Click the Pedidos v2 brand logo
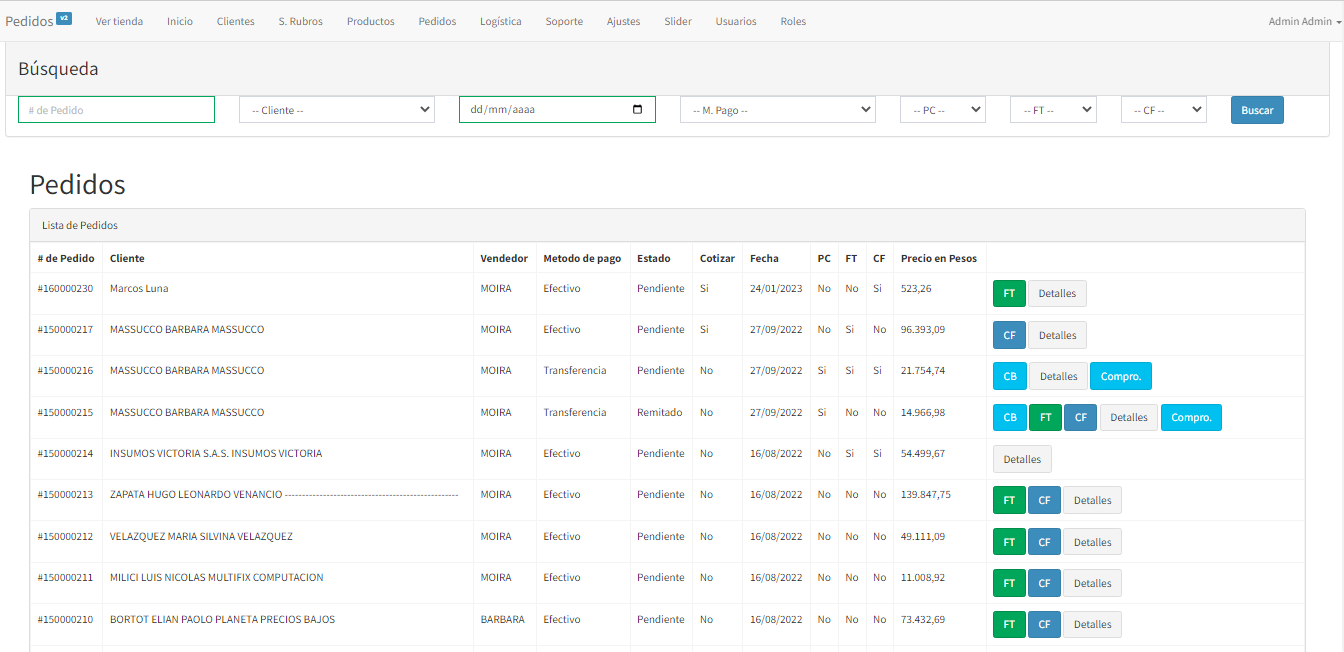Screen dimensions: 1344x652 coord(38,21)
